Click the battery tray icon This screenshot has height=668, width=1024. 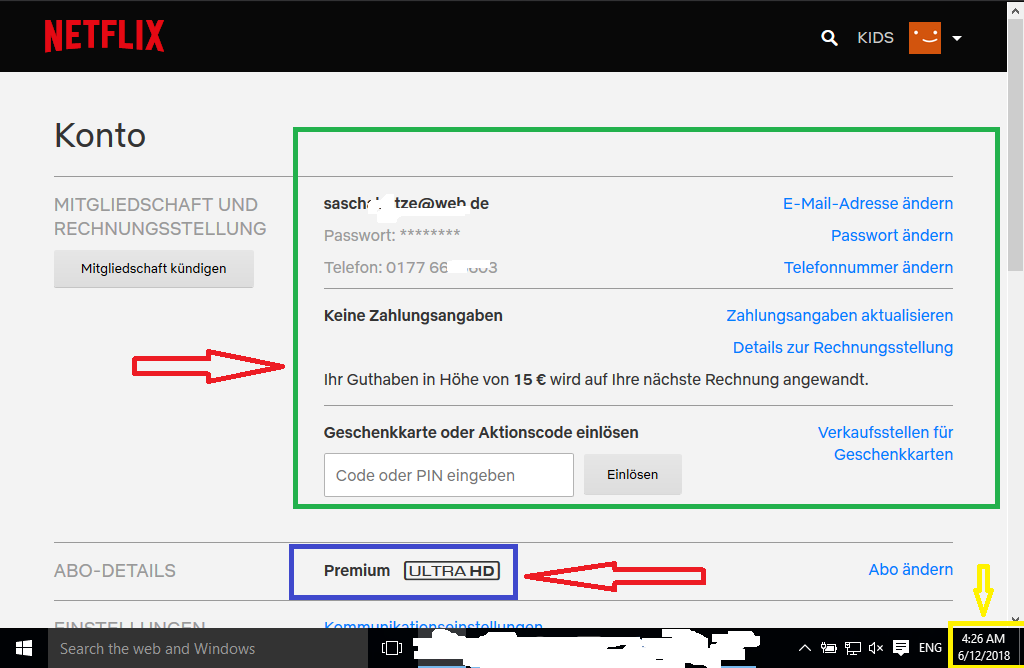(828, 648)
